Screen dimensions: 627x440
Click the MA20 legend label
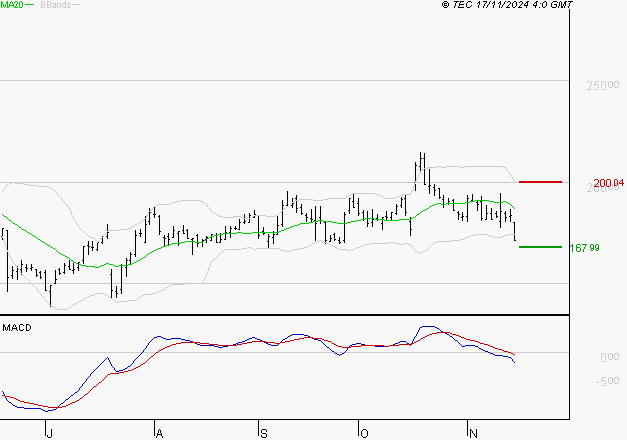[12, 6]
